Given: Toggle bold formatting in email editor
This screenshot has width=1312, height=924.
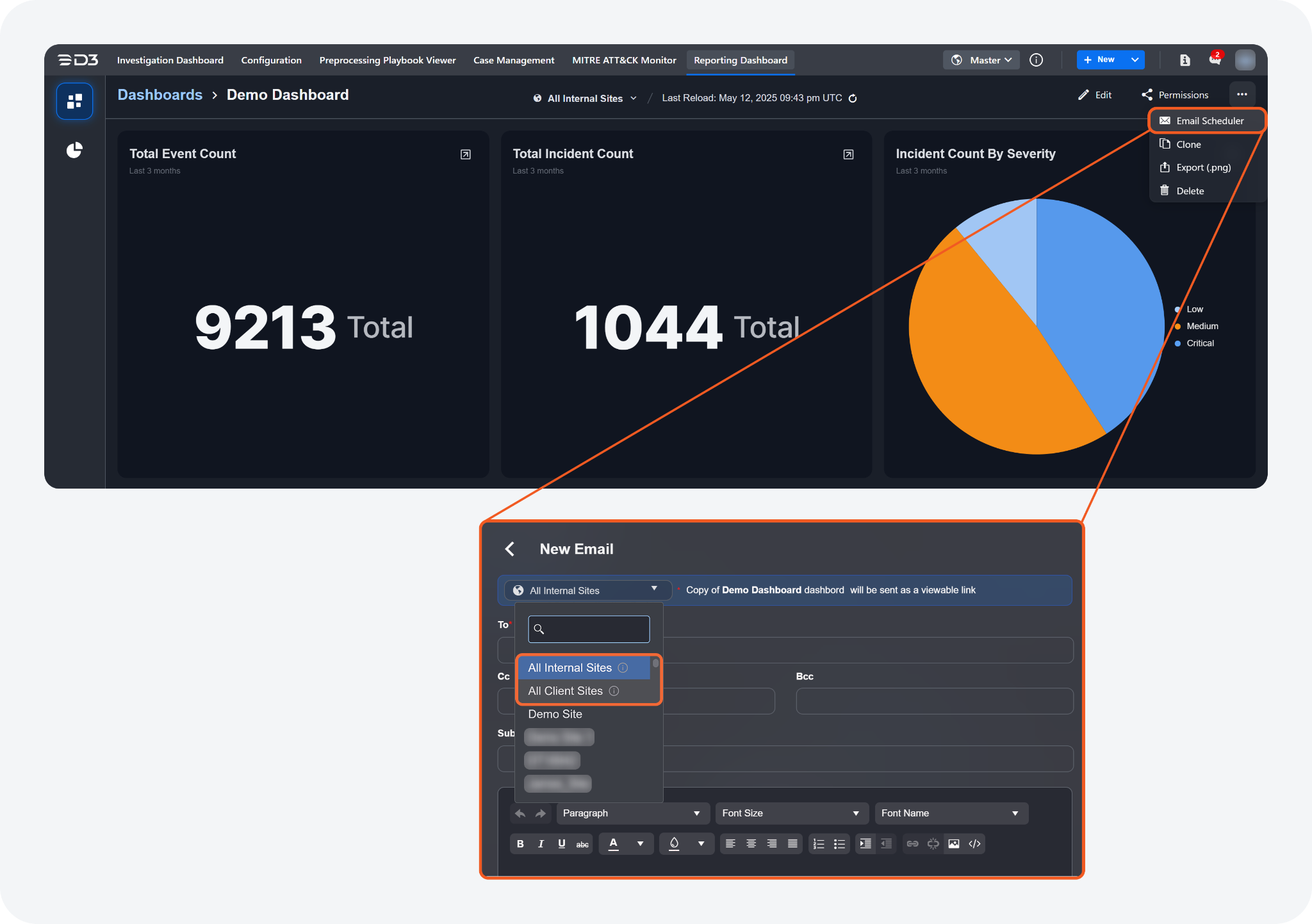Looking at the screenshot, I should pos(520,844).
